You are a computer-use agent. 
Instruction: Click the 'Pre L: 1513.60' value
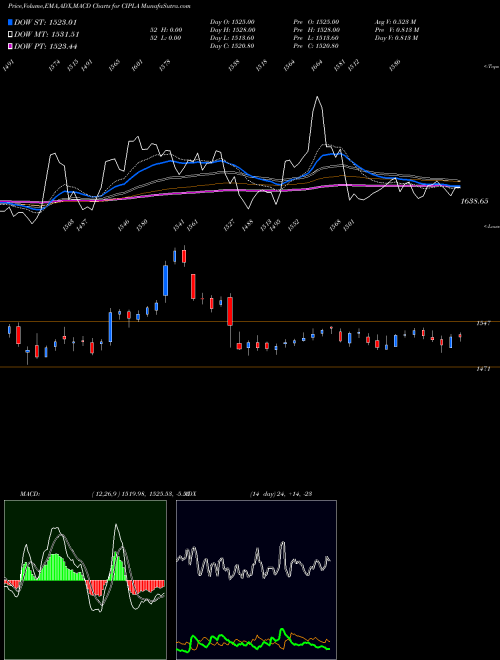click(x=316, y=38)
